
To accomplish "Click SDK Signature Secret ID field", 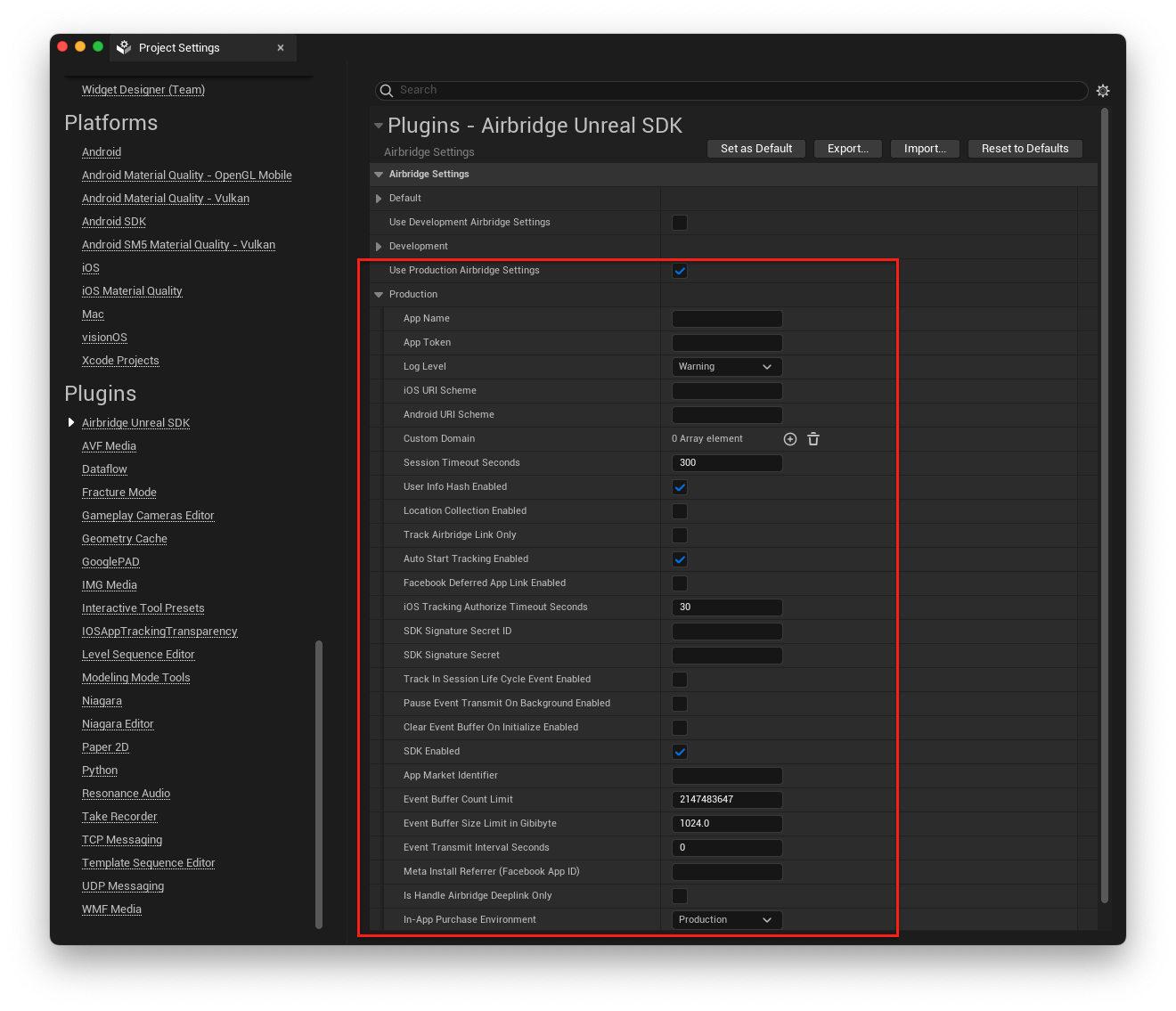I will pos(727,632).
